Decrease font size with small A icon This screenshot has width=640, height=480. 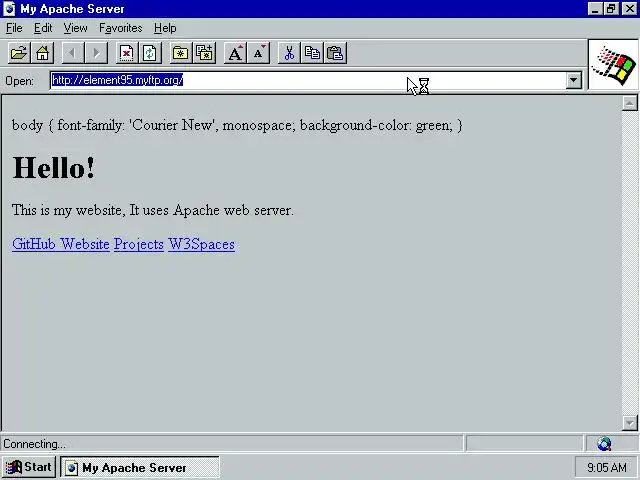pos(259,53)
